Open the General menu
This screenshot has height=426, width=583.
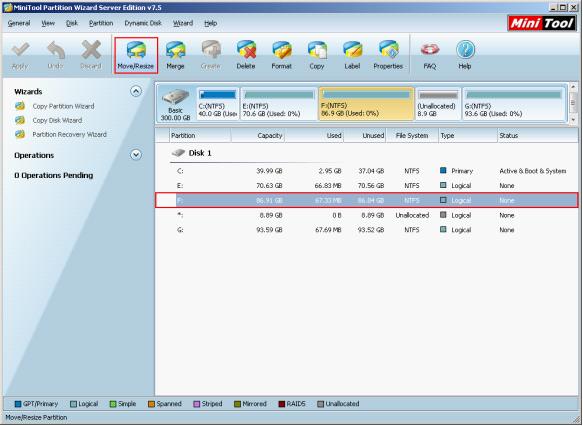point(19,23)
